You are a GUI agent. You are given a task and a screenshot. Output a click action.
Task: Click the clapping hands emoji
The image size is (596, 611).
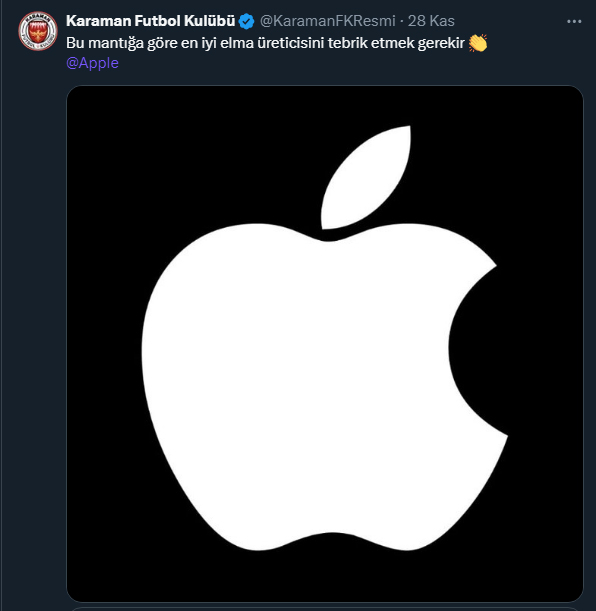[478, 43]
